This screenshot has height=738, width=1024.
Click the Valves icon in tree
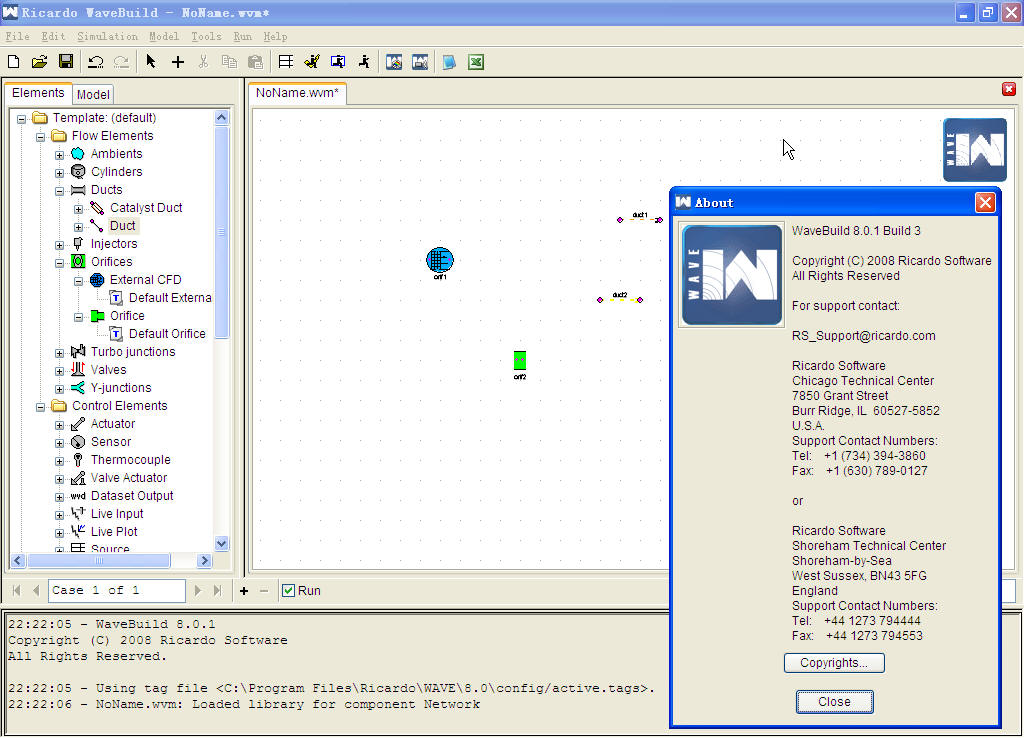pyautogui.click(x=78, y=370)
